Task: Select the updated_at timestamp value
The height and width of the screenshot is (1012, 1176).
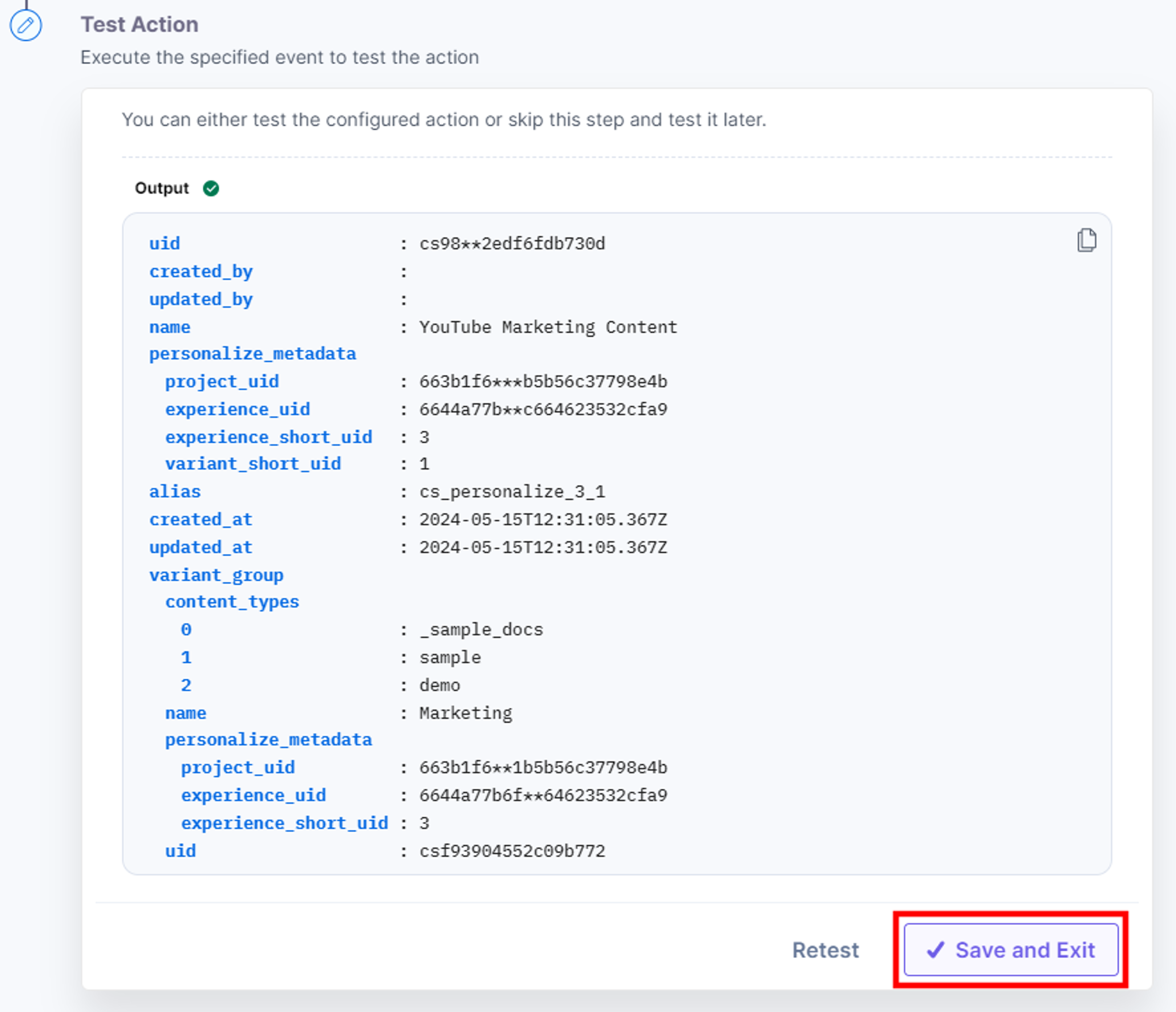Action: pyautogui.click(x=543, y=547)
